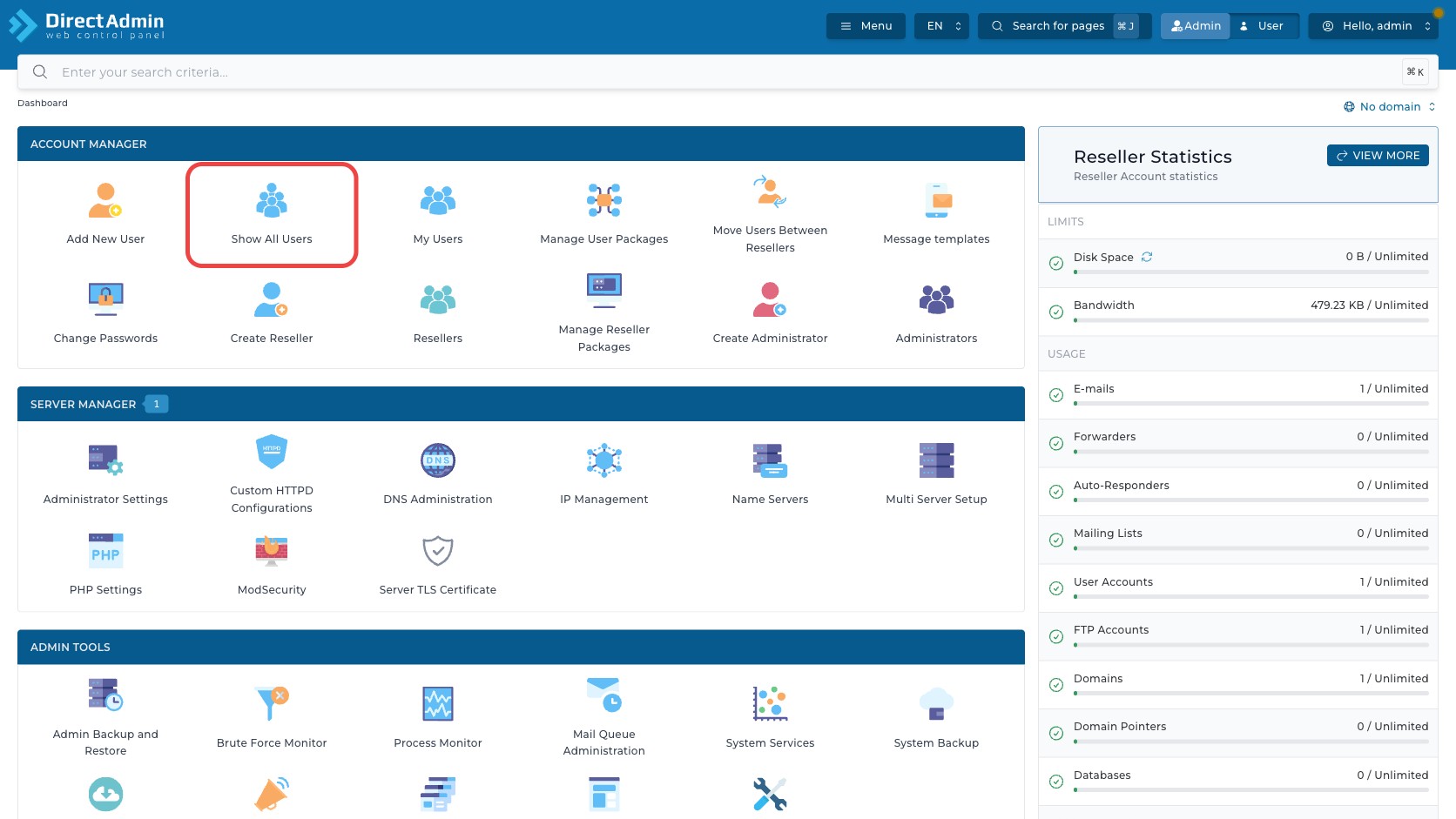The height and width of the screenshot is (819, 1456).
Task: Click Search for pages box
Action: (x=1064, y=26)
